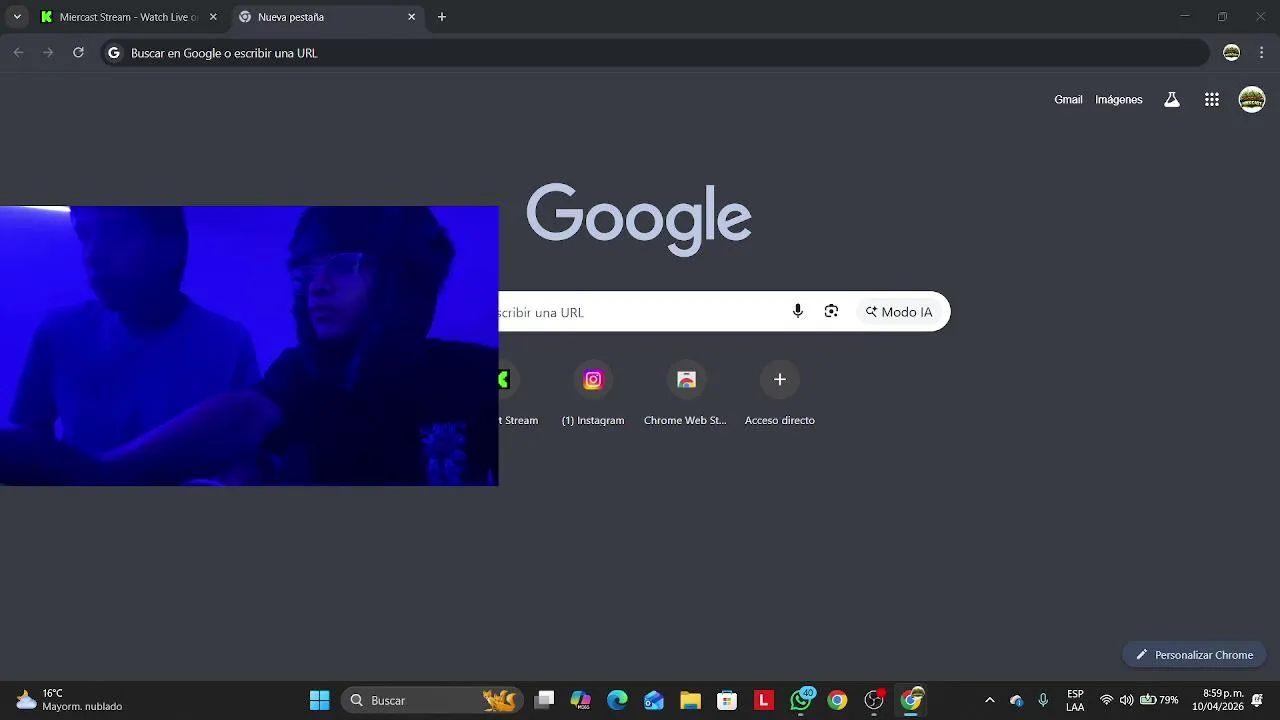Open the Instagram shortcut
This screenshot has height=720, width=1280.
(593, 394)
